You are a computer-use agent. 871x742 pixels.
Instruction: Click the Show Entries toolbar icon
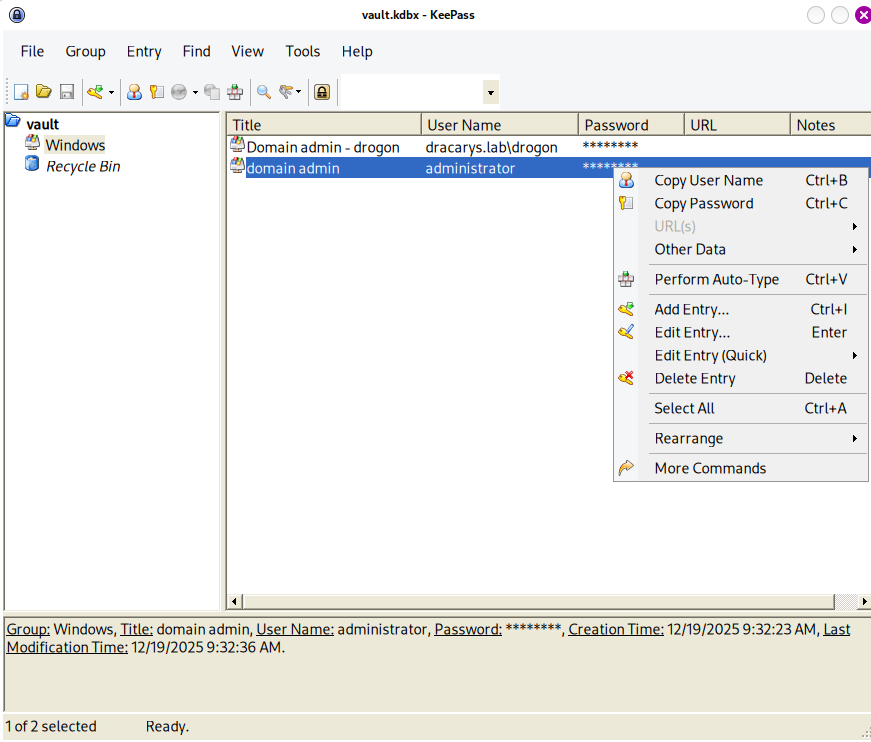286,92
